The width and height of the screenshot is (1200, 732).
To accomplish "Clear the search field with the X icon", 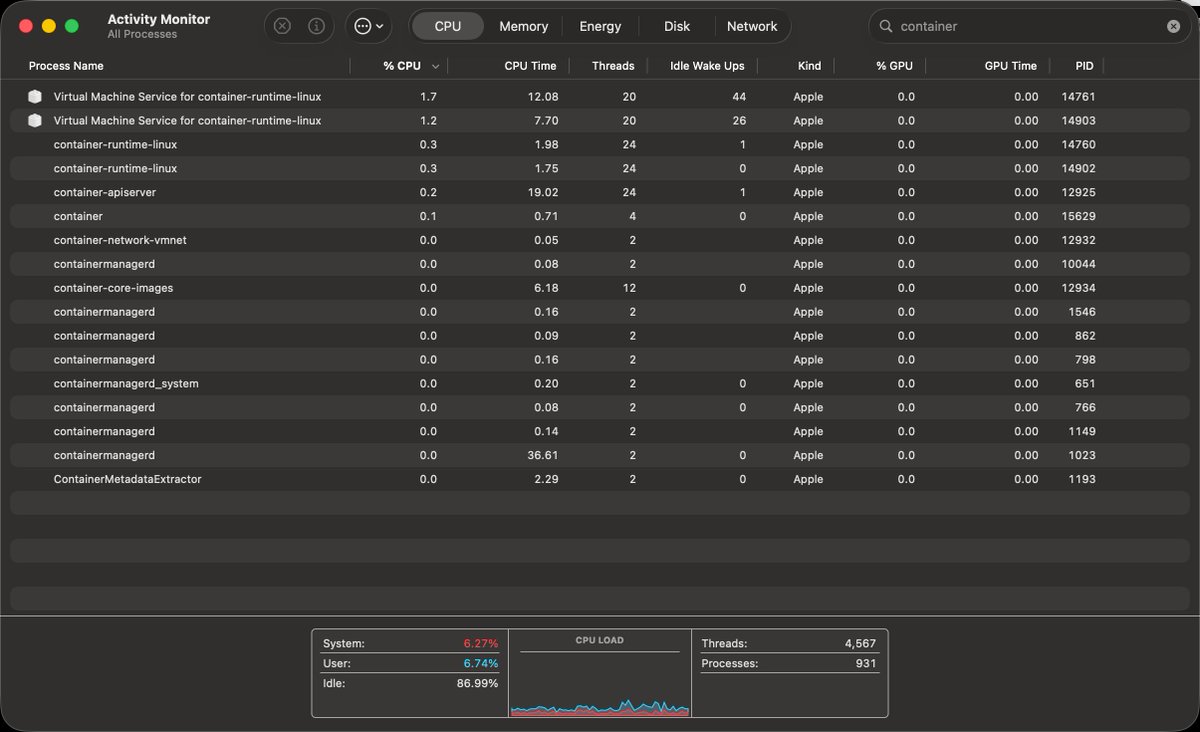I will pyautogui.click(x=1173, y=26).
